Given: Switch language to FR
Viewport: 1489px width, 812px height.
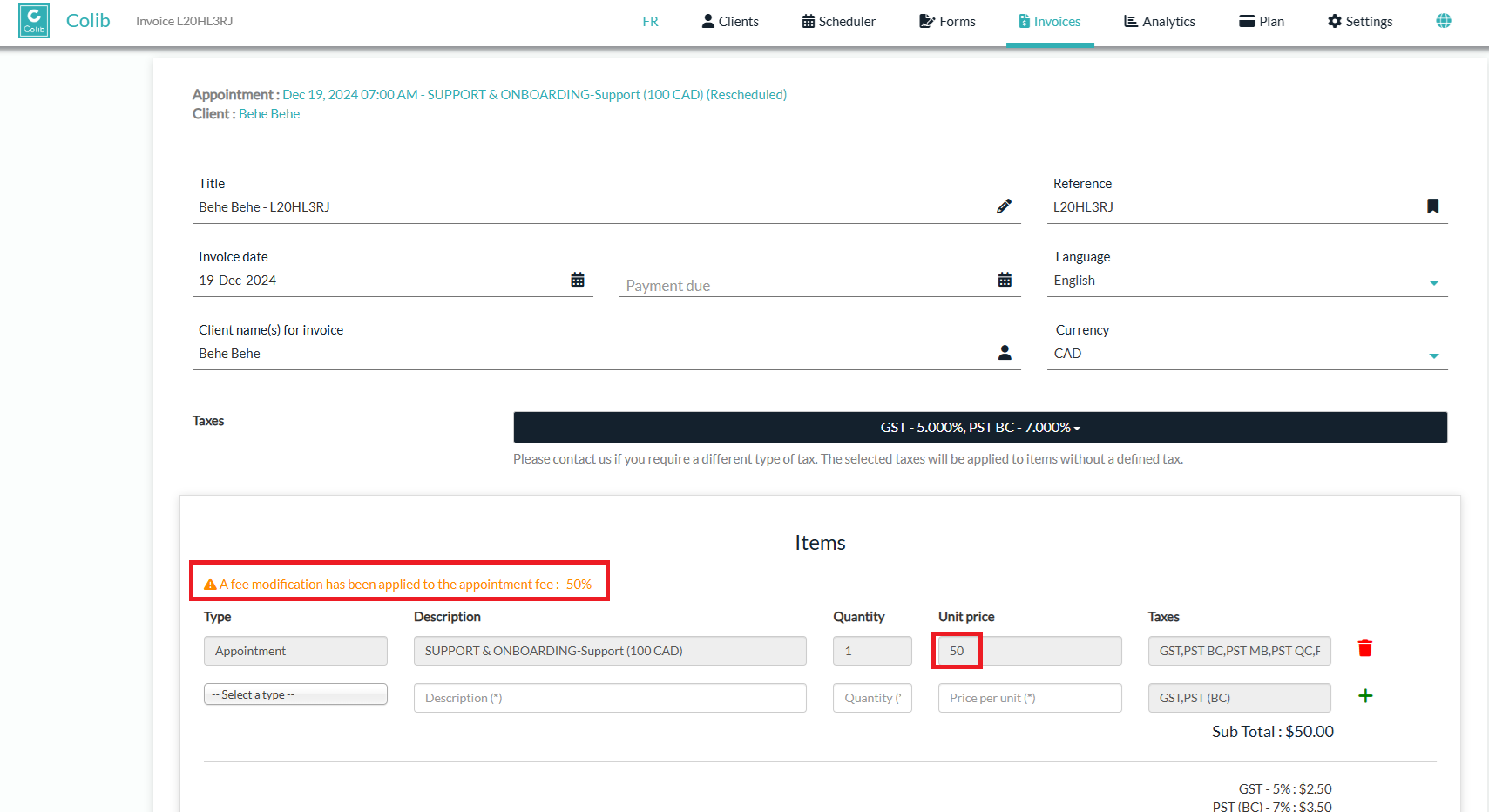Looking at the screenshot, I should coord(650,22).
